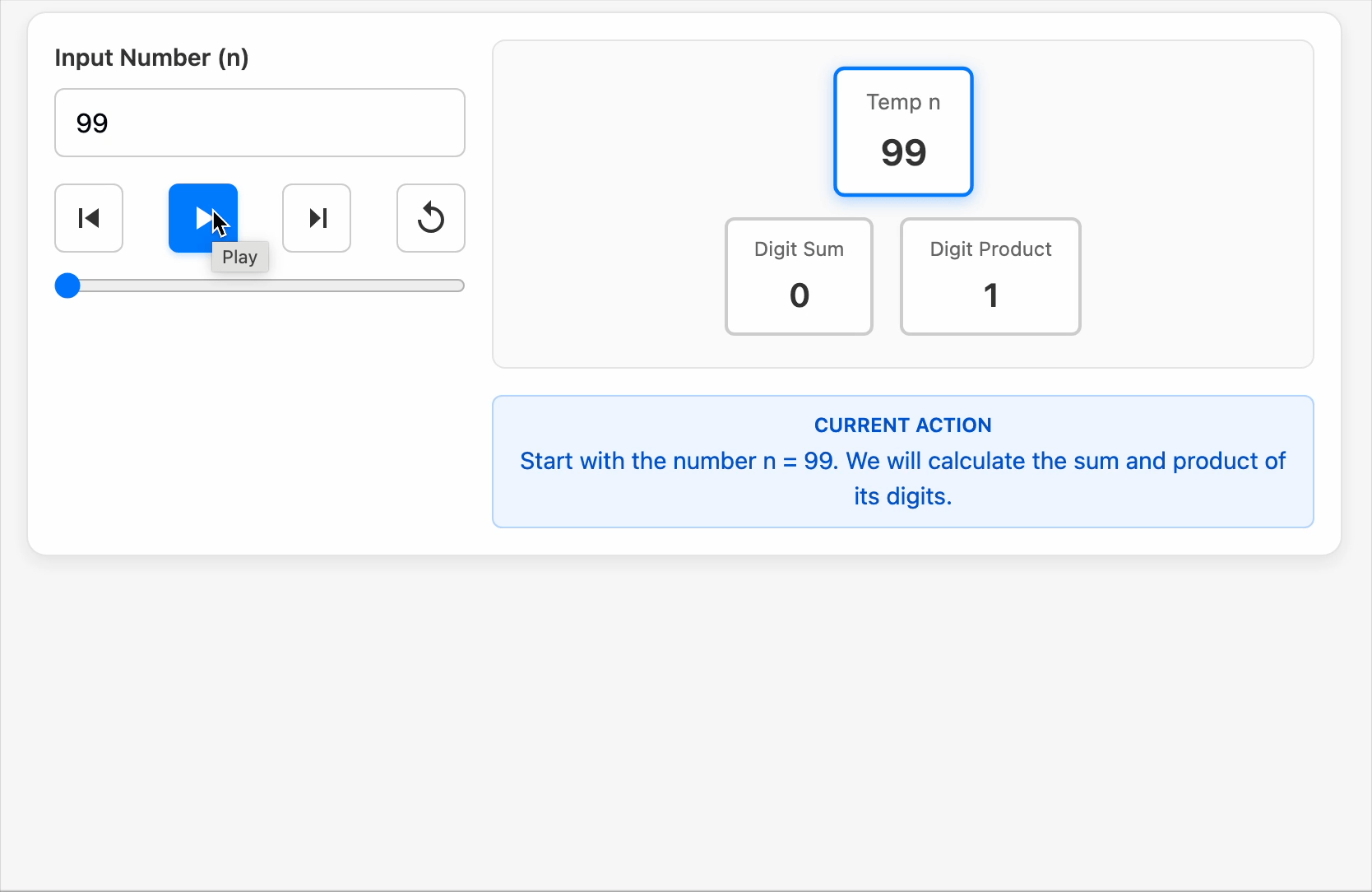Click the Digit Sum label text
Image resolution: width=1372 pixels, height=892 pixels.
click(x=799, y=249)
